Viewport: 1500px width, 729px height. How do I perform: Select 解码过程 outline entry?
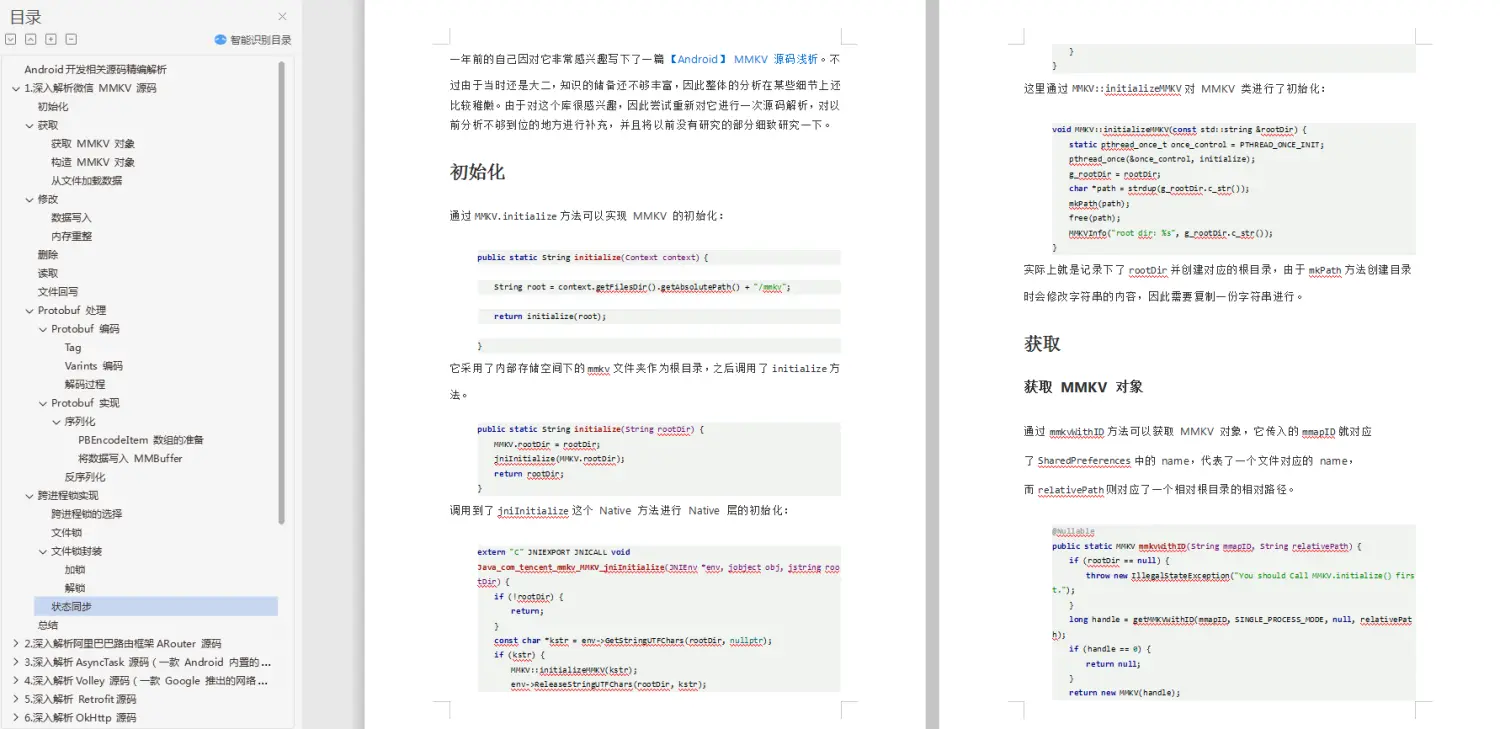[x=85, y=384]
